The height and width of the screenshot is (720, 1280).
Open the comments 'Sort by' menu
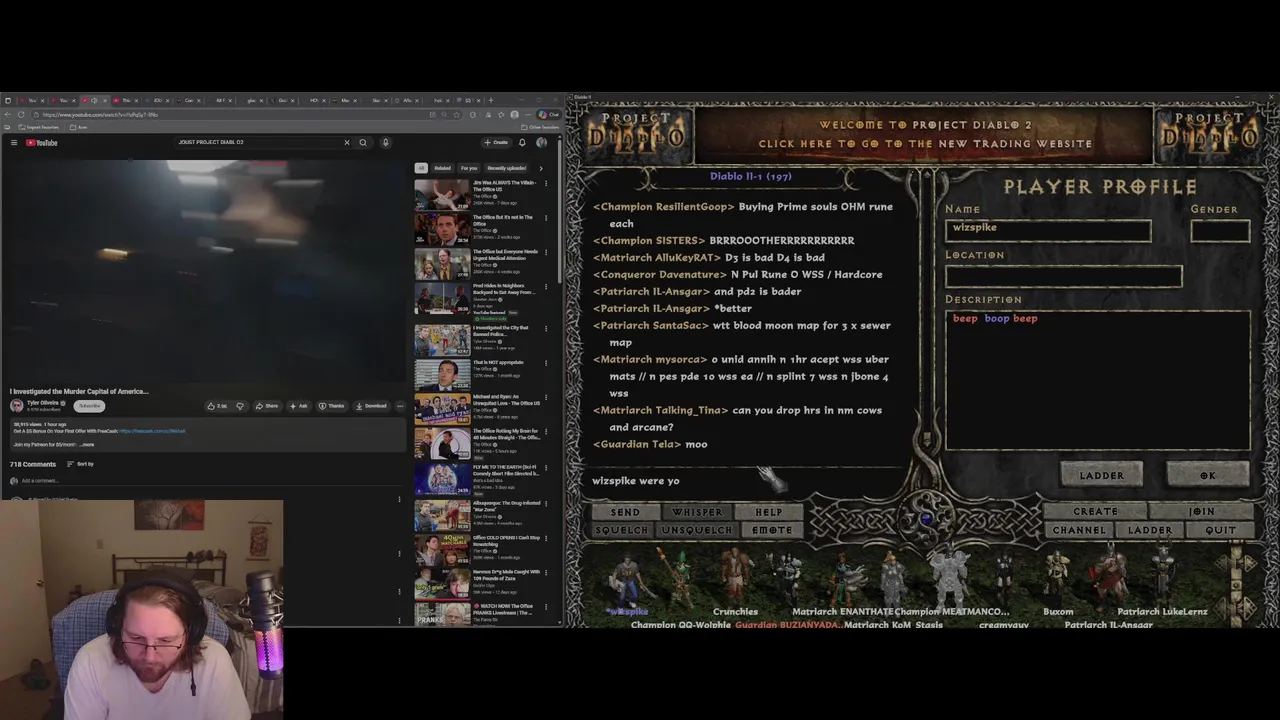(x=80, y=464)
